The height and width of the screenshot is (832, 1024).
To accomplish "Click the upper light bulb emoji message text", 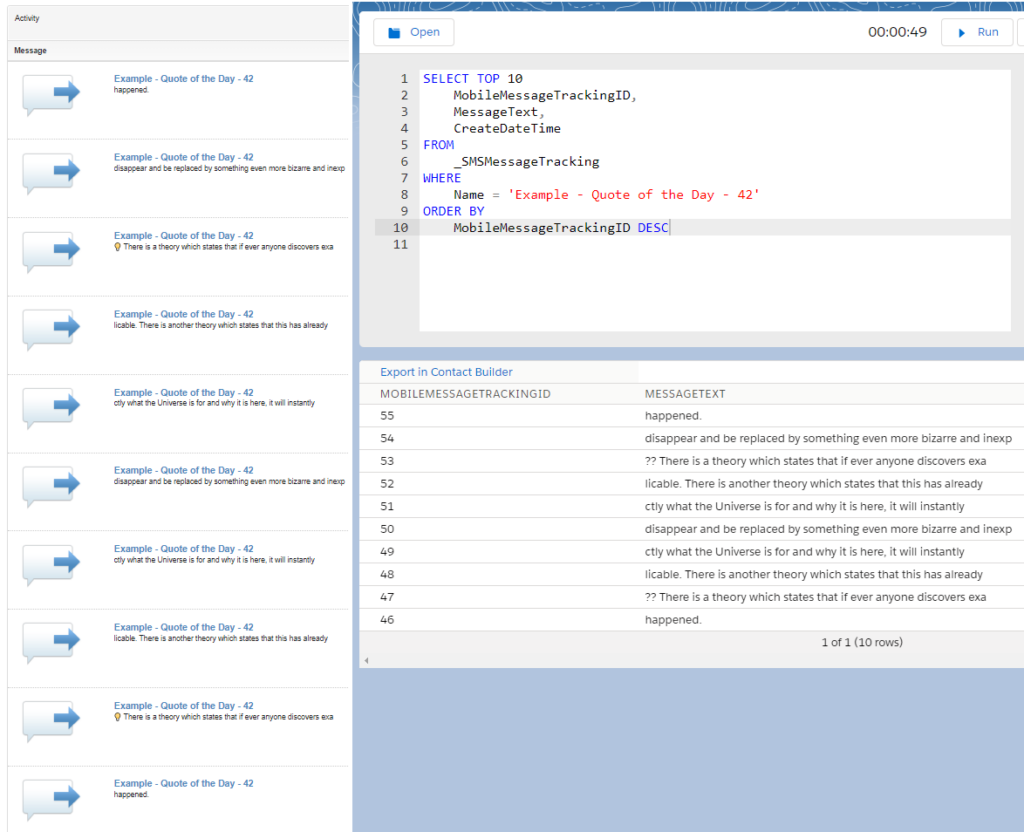I will point(224,247).
